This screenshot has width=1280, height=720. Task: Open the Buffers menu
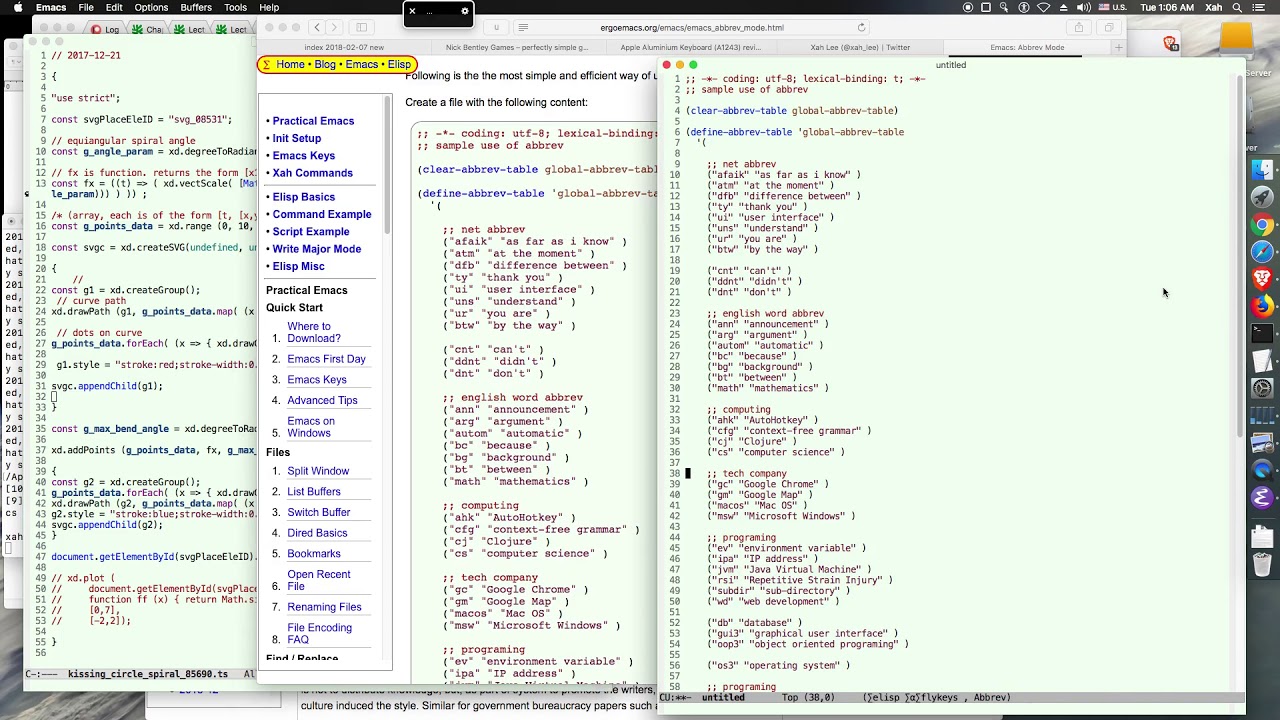click(196, 7)
